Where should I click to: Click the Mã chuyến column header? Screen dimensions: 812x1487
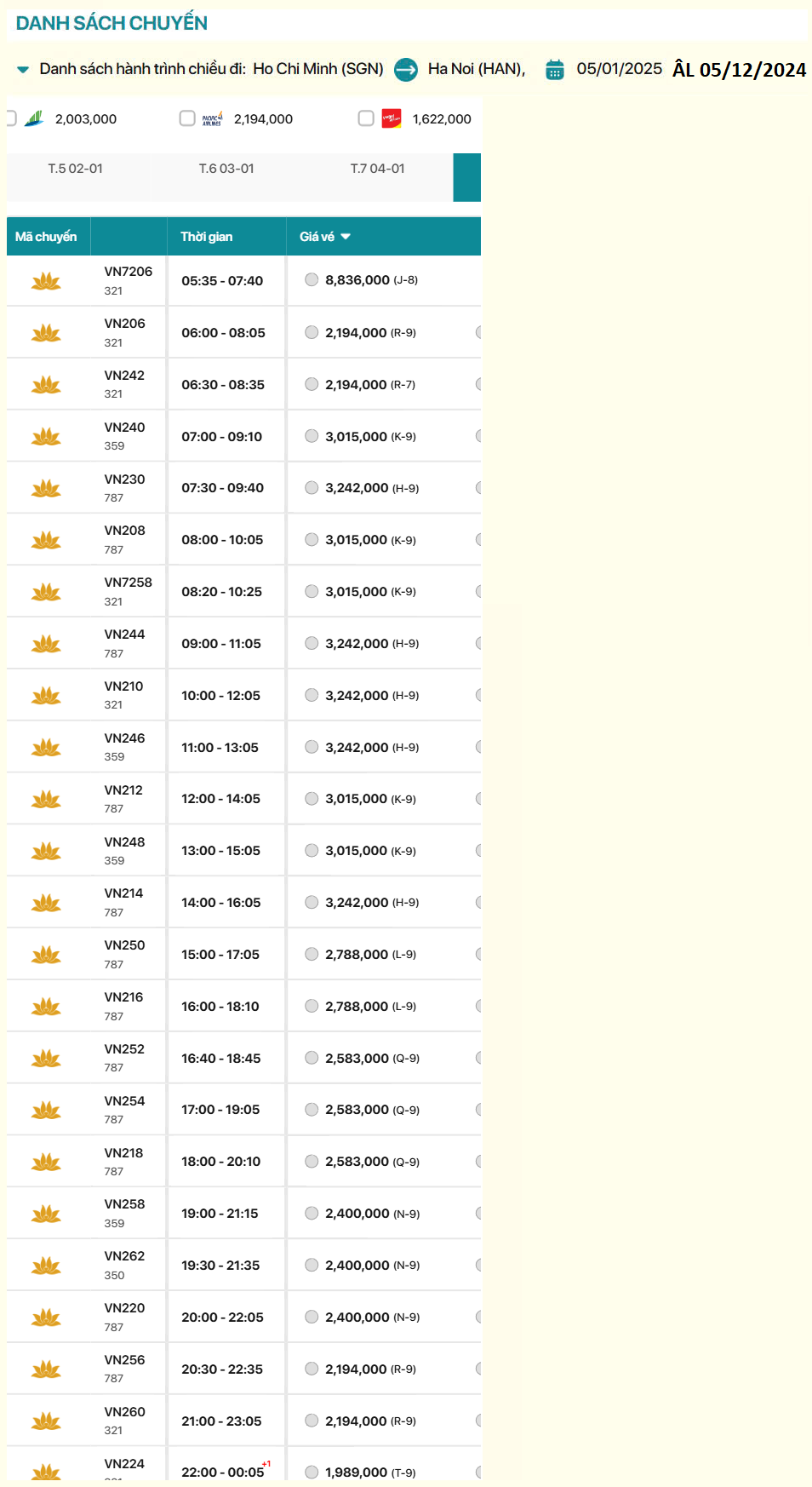click(x=46, y=237)
